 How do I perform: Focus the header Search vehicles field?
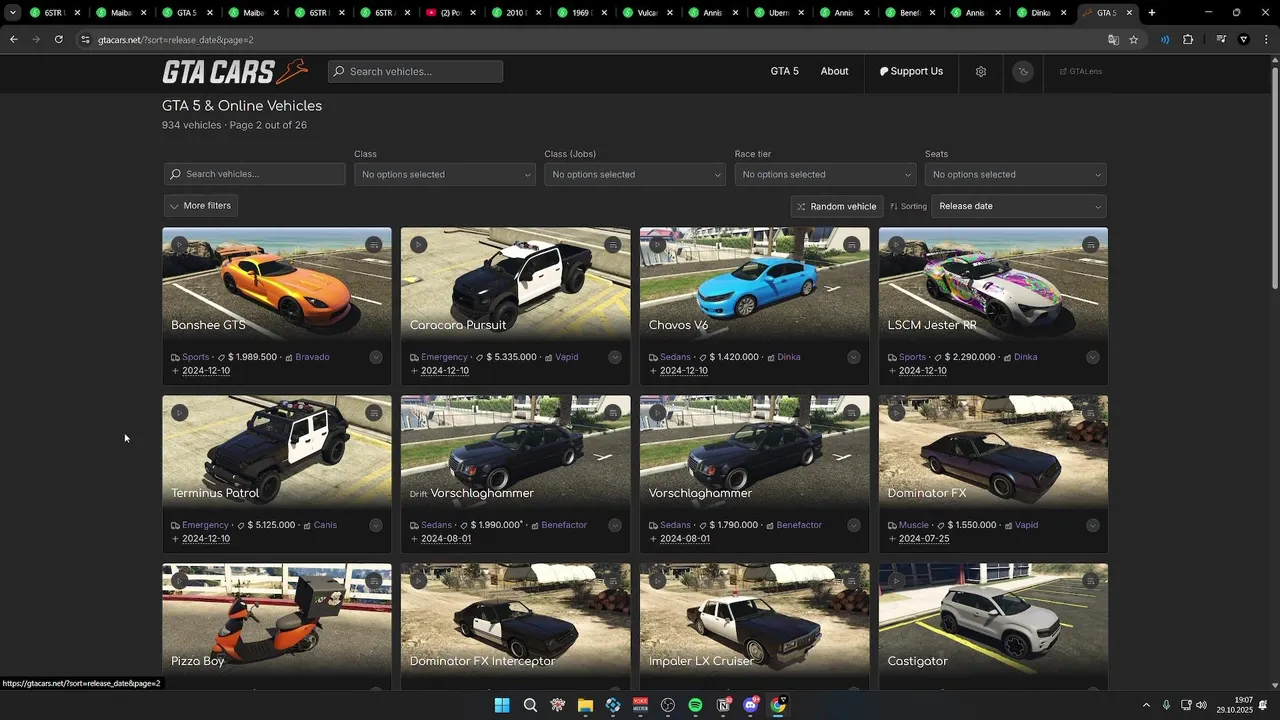[415, 72]
